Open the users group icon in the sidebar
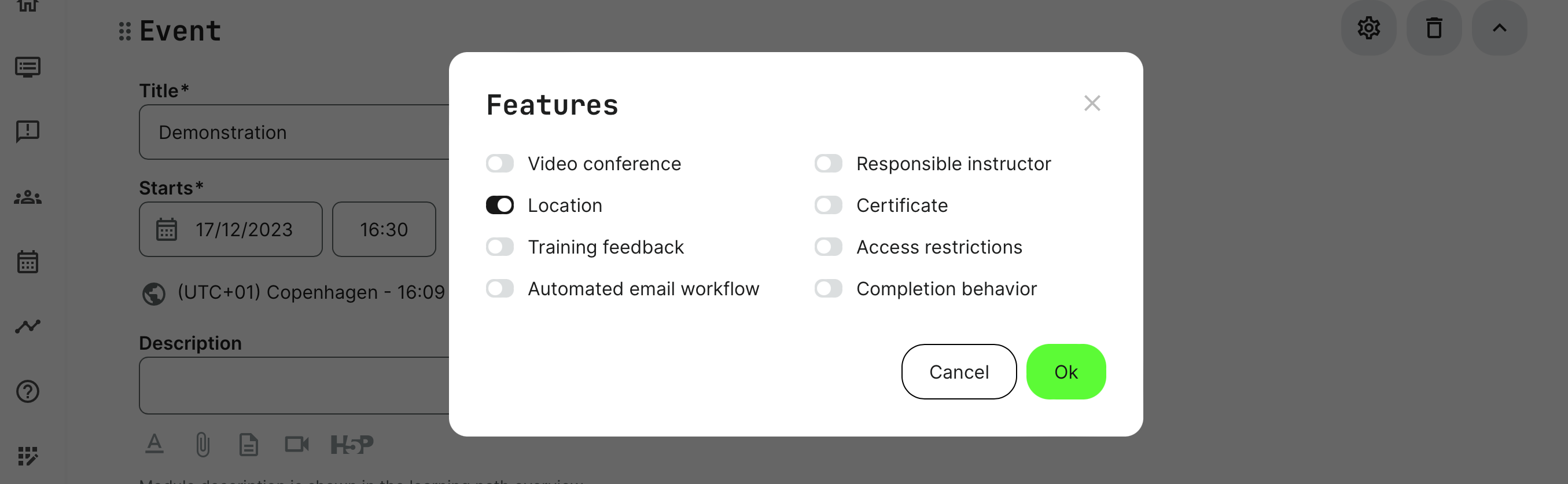This screenshot has width=1568, height=484. (x=28, y=197)
